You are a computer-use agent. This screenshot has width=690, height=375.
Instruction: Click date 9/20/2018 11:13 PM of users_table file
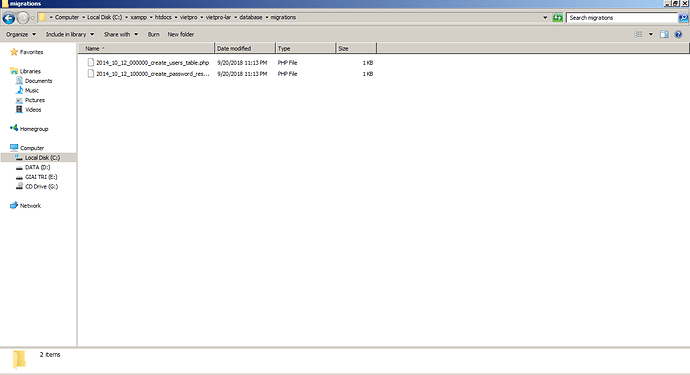pos(242,63)
